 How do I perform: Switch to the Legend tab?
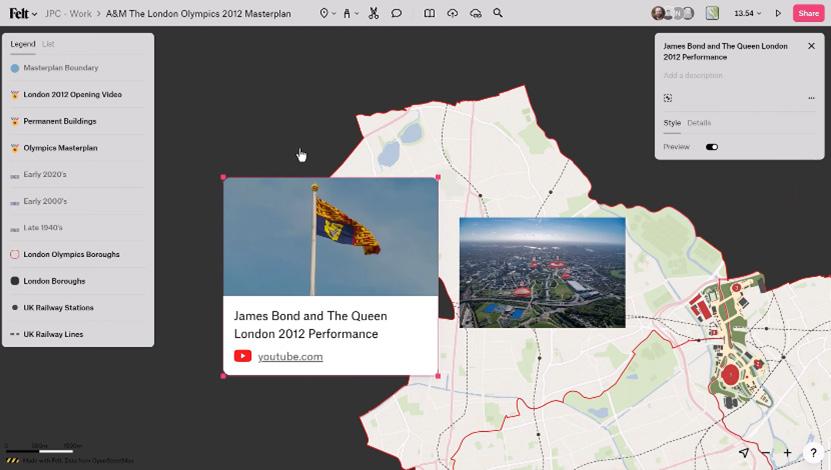23,44
